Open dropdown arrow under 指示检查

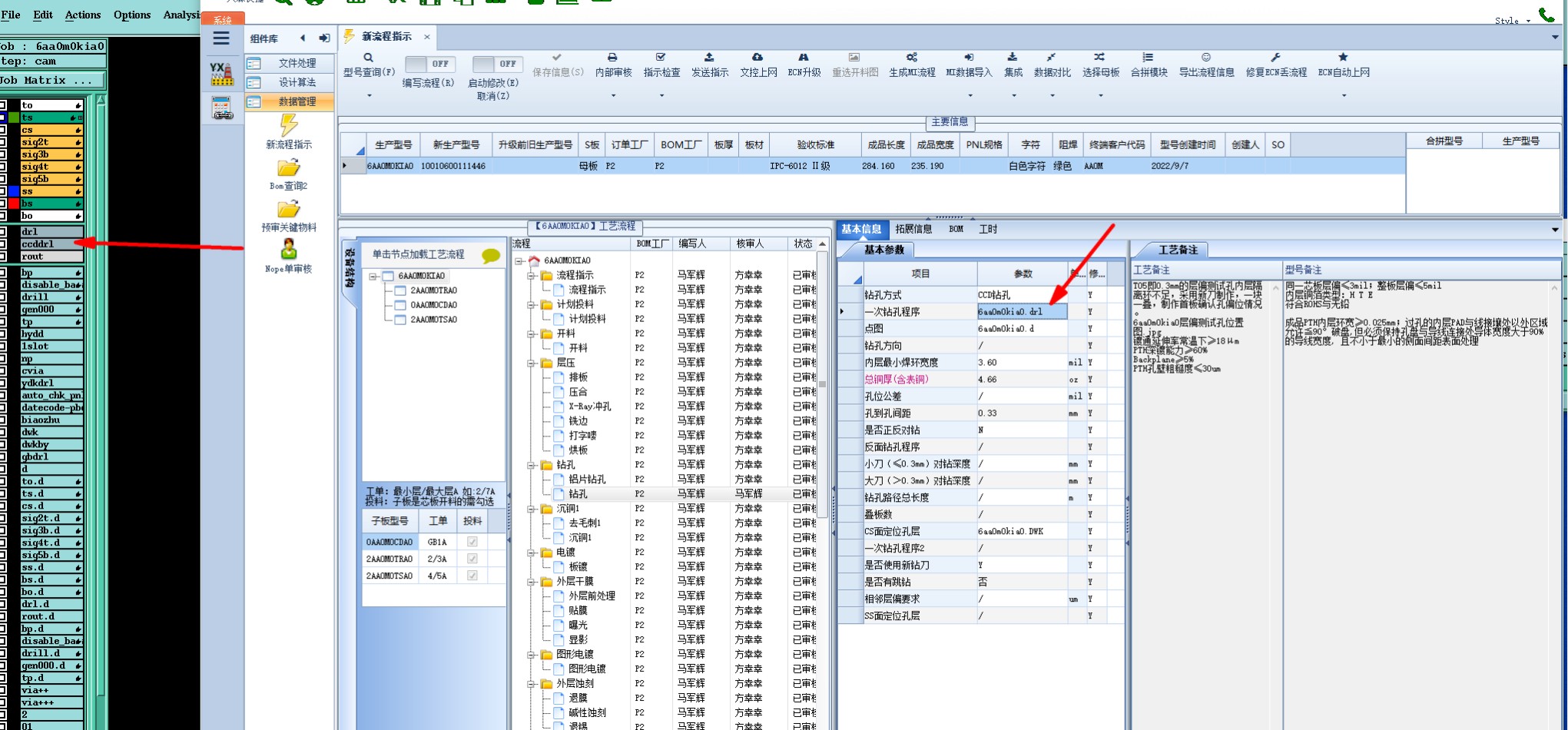pyautogui.click(x=661, y=95)
